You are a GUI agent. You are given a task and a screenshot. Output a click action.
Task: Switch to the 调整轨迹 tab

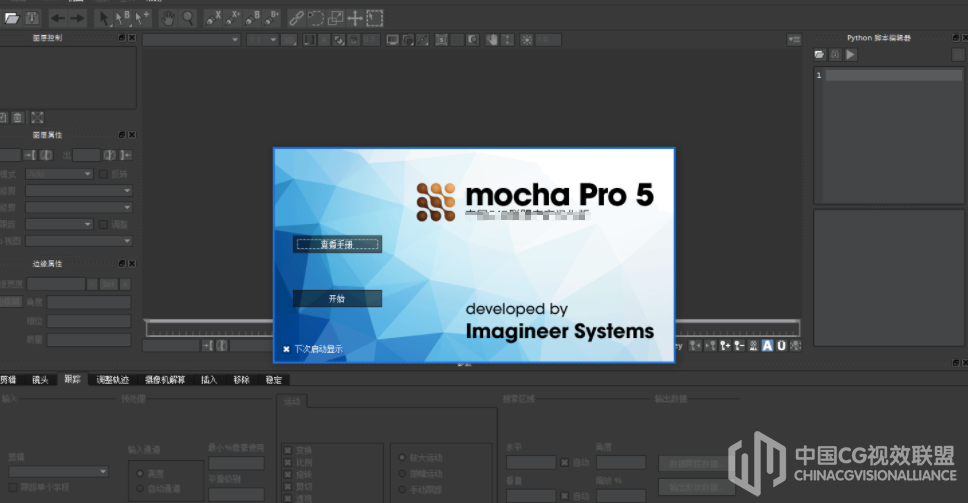[112, 380]
